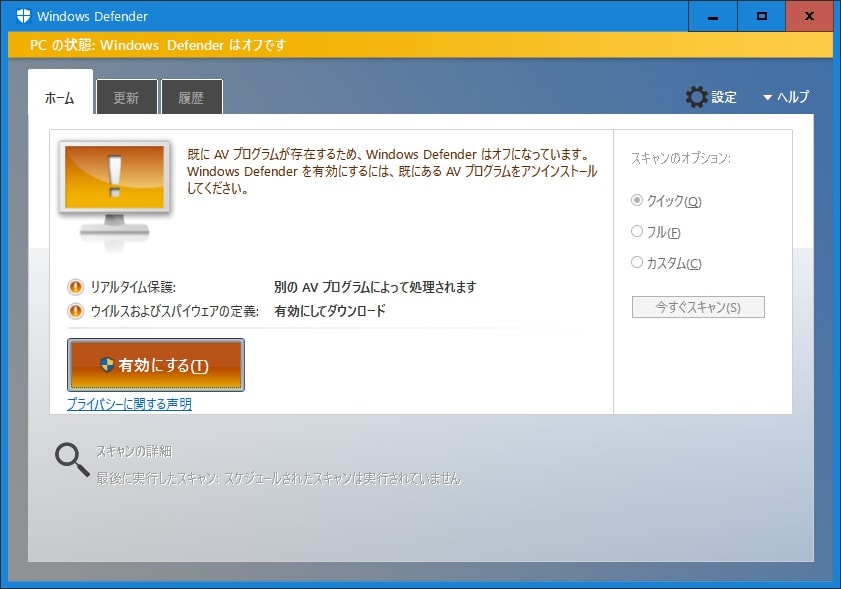Open the 更新 tab
The width and height of the screenshot is (841, 589).
tap(127, 97)
